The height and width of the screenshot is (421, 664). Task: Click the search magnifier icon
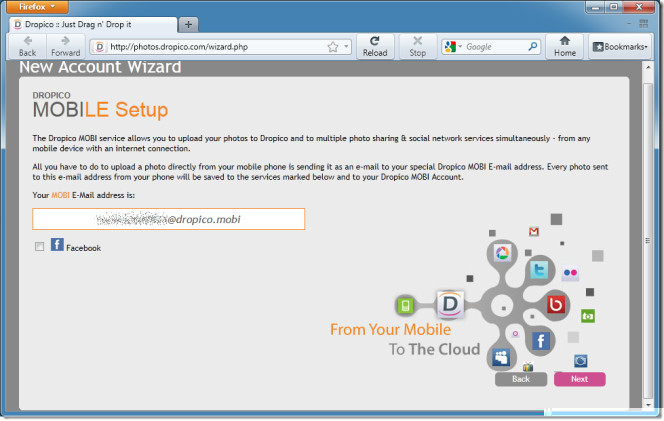pos(533,46)
